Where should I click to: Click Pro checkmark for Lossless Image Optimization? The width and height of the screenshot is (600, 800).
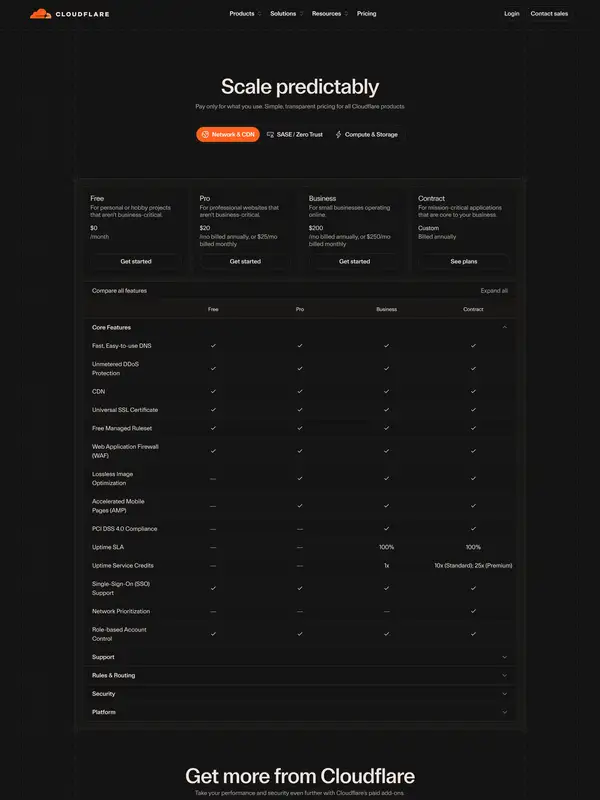300,479
